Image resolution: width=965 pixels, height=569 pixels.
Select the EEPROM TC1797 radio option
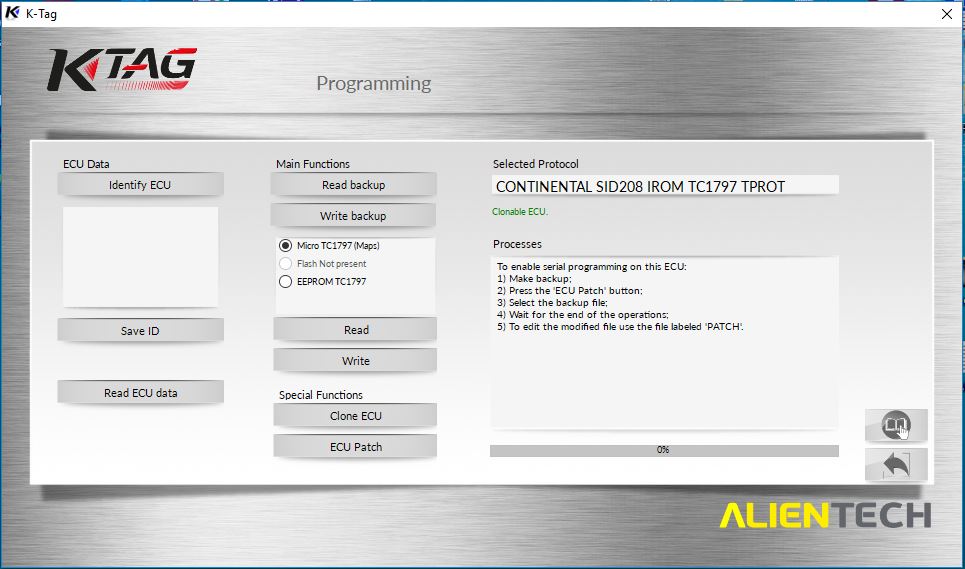pyautogui.click(x=286, y=282)
